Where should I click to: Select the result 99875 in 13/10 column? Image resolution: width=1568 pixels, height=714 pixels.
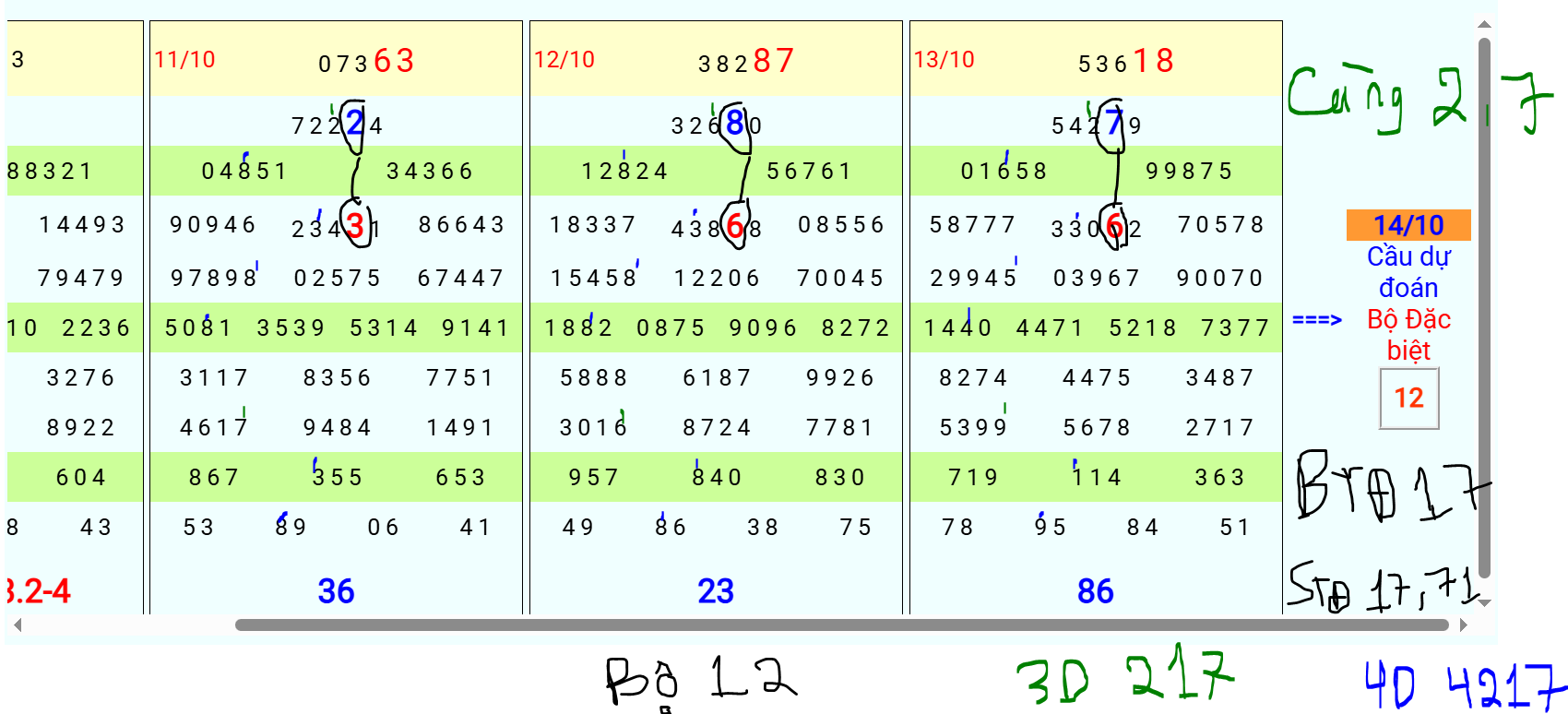[1190, 172]
